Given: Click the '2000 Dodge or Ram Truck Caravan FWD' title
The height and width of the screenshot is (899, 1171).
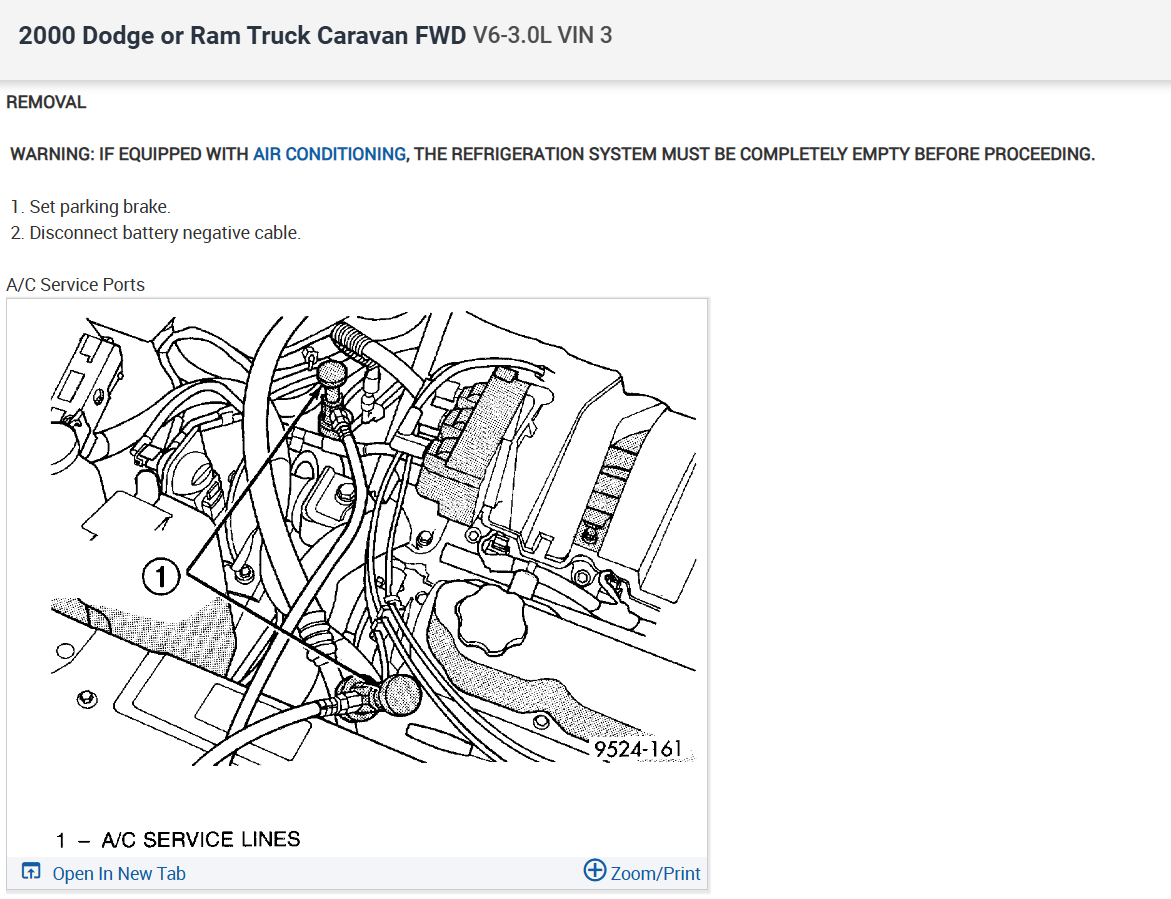Looking at the screenshot, I should (242, 35).
